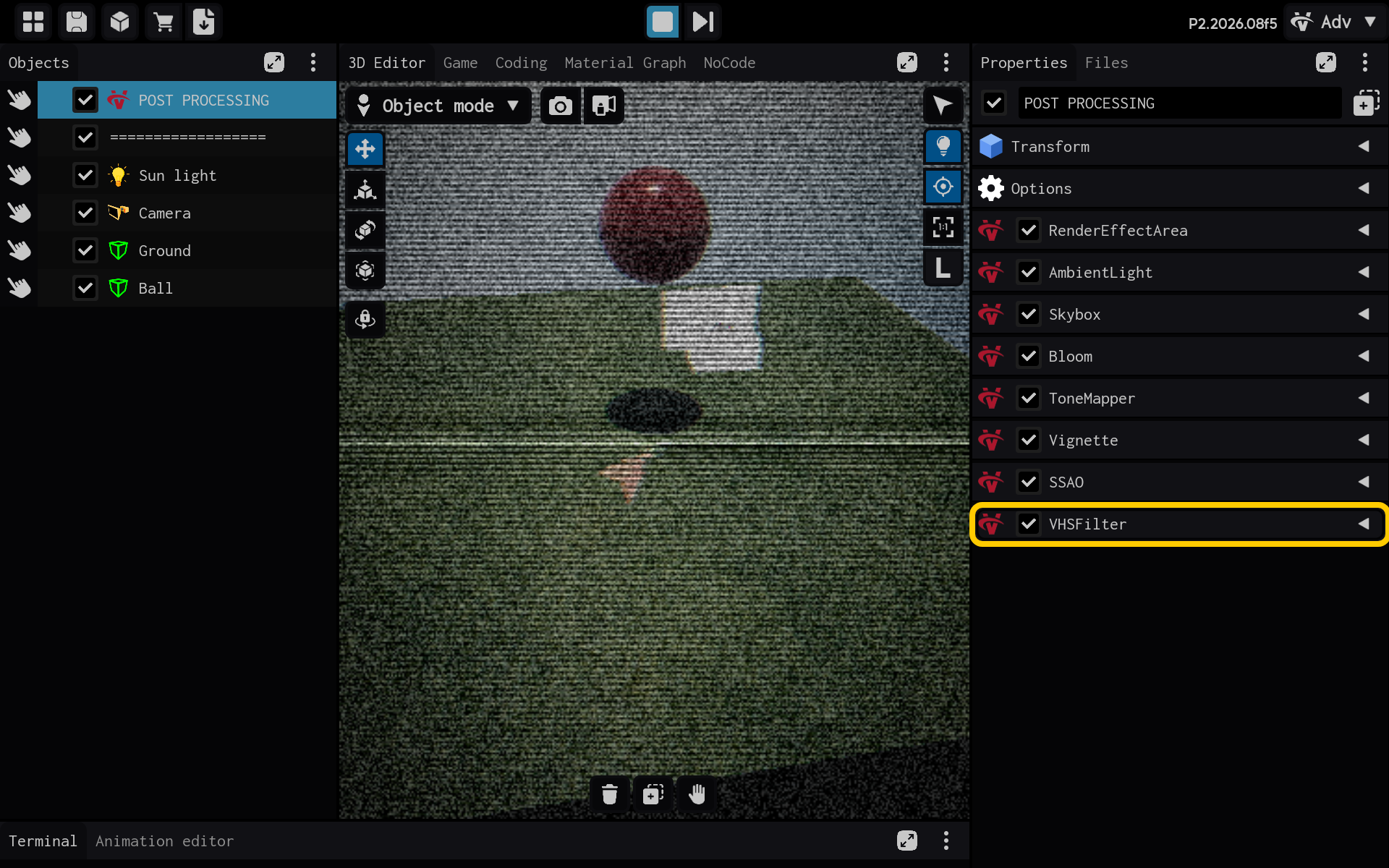1389x868 pixels.
Task: Click the viewport hand grab icon
Action: tap(697, 794)
